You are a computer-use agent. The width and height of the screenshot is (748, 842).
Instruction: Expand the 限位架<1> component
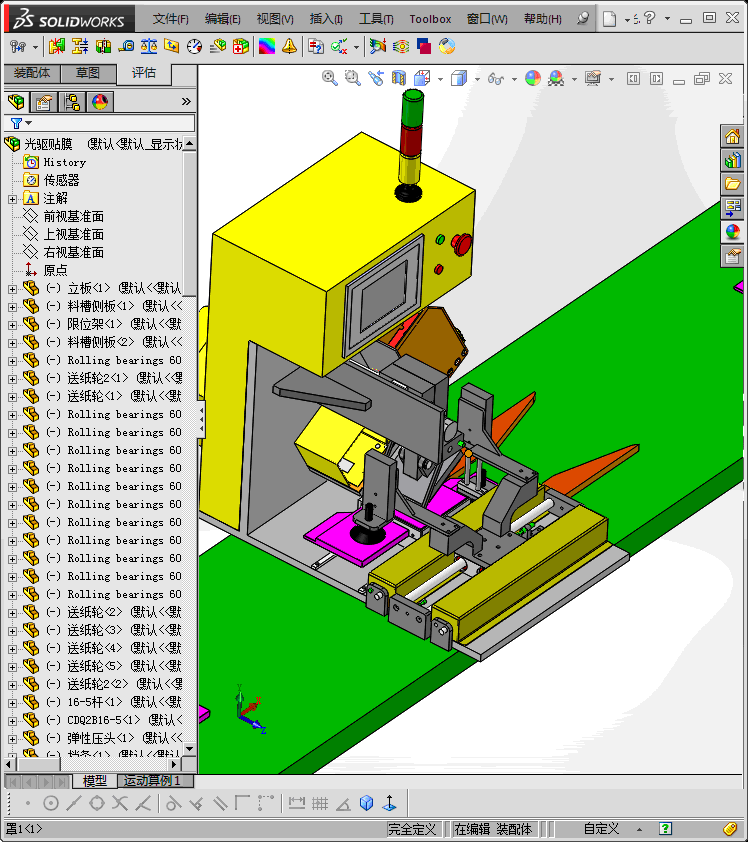click(12, 325)
